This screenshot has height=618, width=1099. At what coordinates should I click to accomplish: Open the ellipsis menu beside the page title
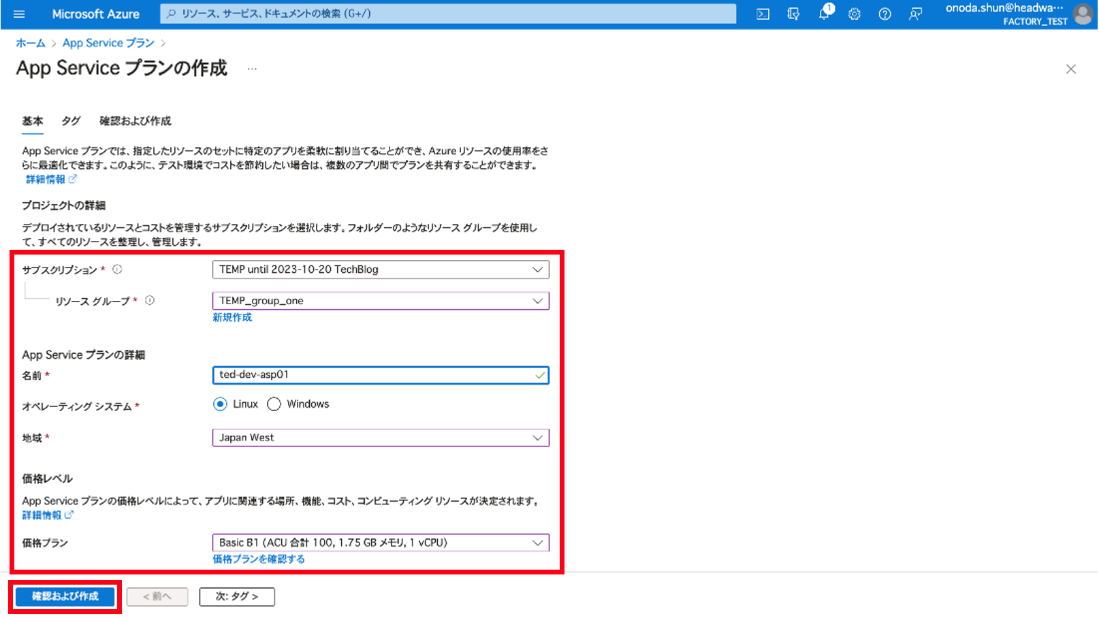tap(252, 69)
